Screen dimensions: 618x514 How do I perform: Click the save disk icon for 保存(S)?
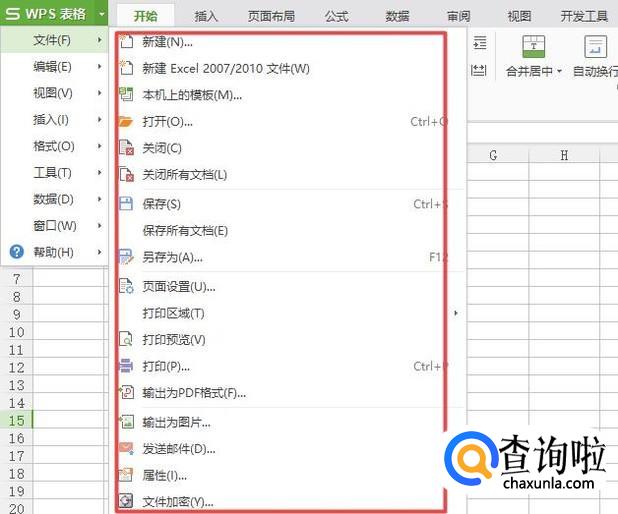click(x=126, y=204)
